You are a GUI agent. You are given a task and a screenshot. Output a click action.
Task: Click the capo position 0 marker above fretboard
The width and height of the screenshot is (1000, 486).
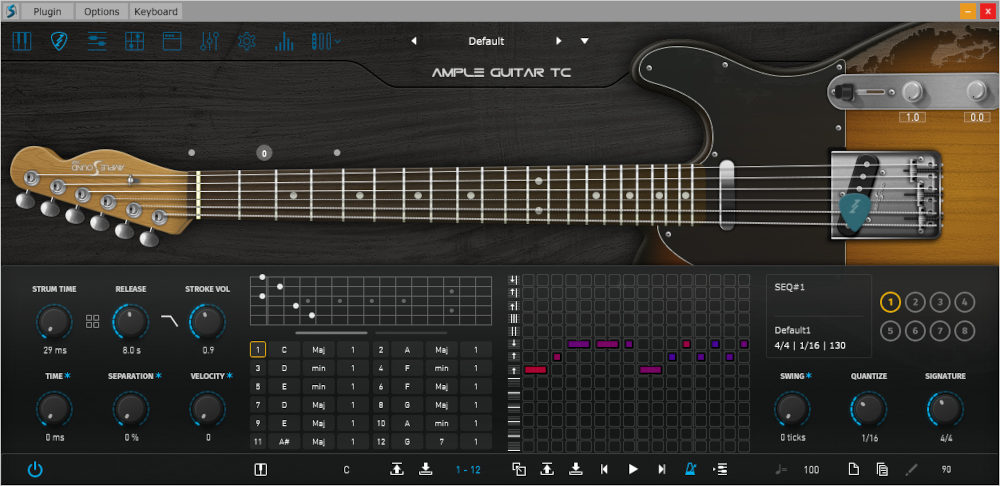point(264,152)
